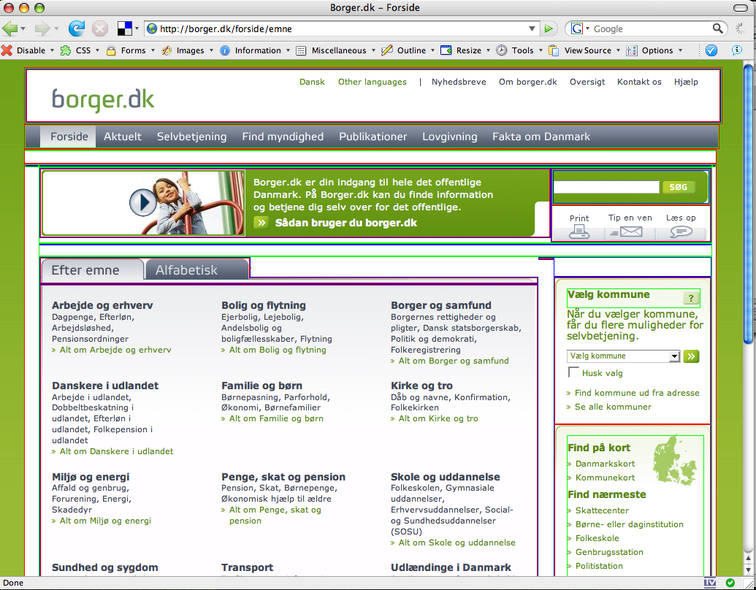Click the green check icon in status bar
The image size is (756, 590).
[x=730, y=583]
